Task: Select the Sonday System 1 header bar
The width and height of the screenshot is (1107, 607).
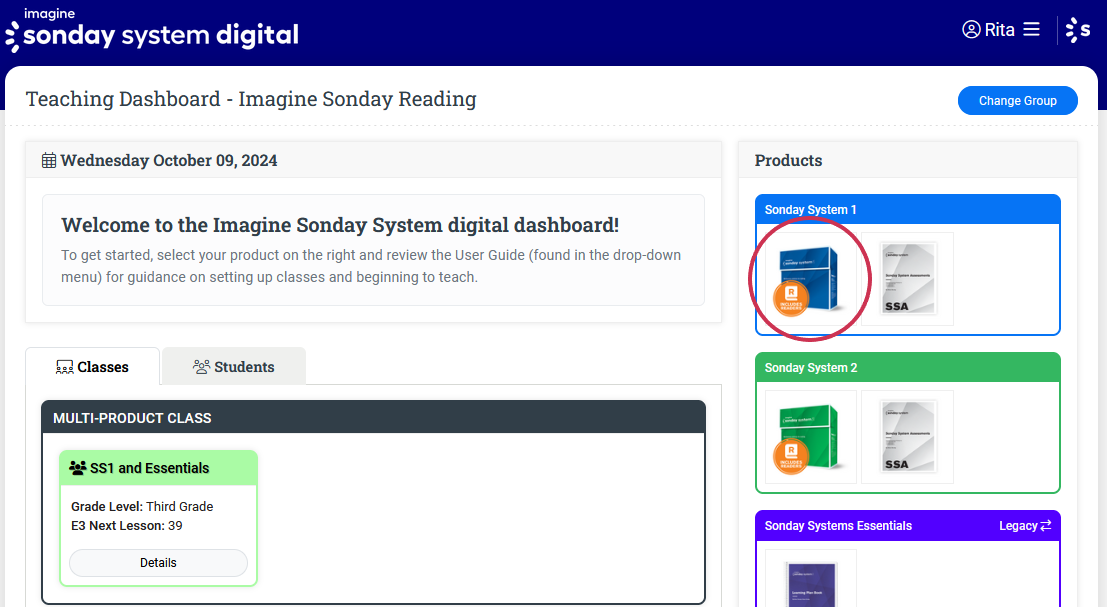Action: (x=907, y=210)
